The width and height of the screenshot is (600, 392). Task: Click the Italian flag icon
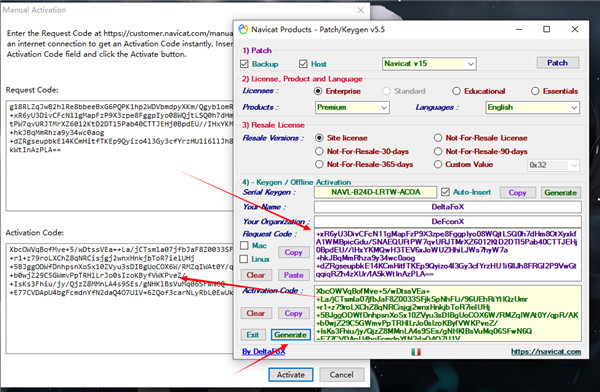coord(416,351)
